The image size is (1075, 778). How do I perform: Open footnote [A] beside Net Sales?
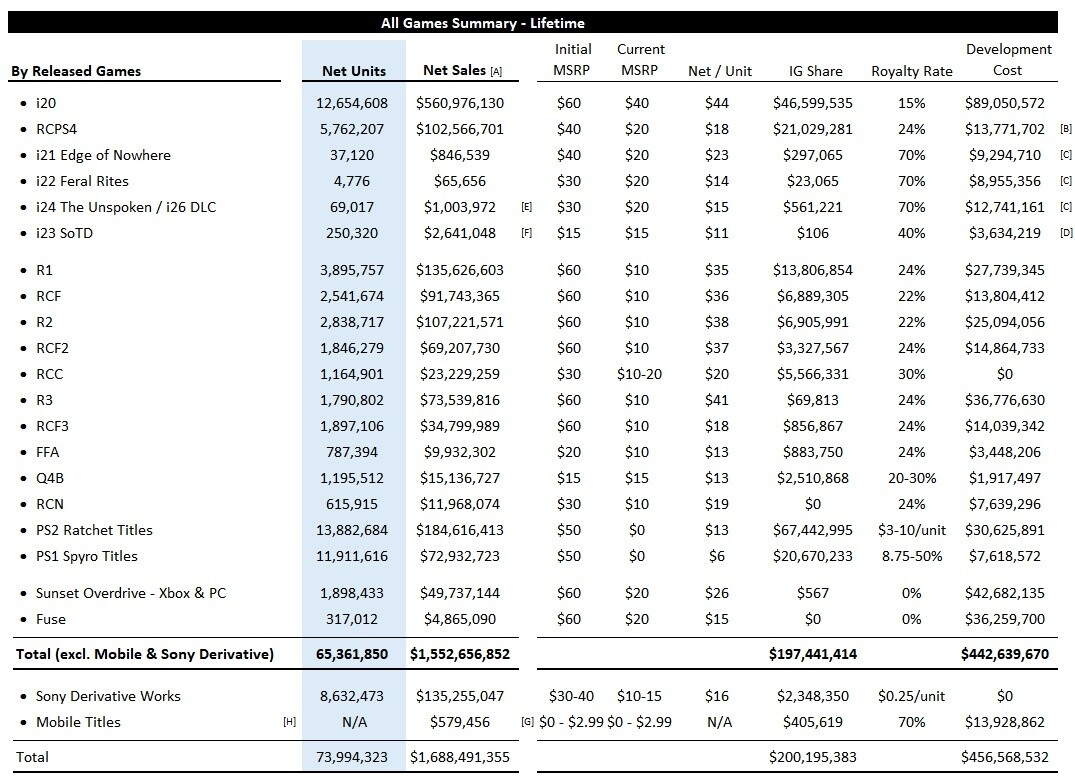coord(495,72)
